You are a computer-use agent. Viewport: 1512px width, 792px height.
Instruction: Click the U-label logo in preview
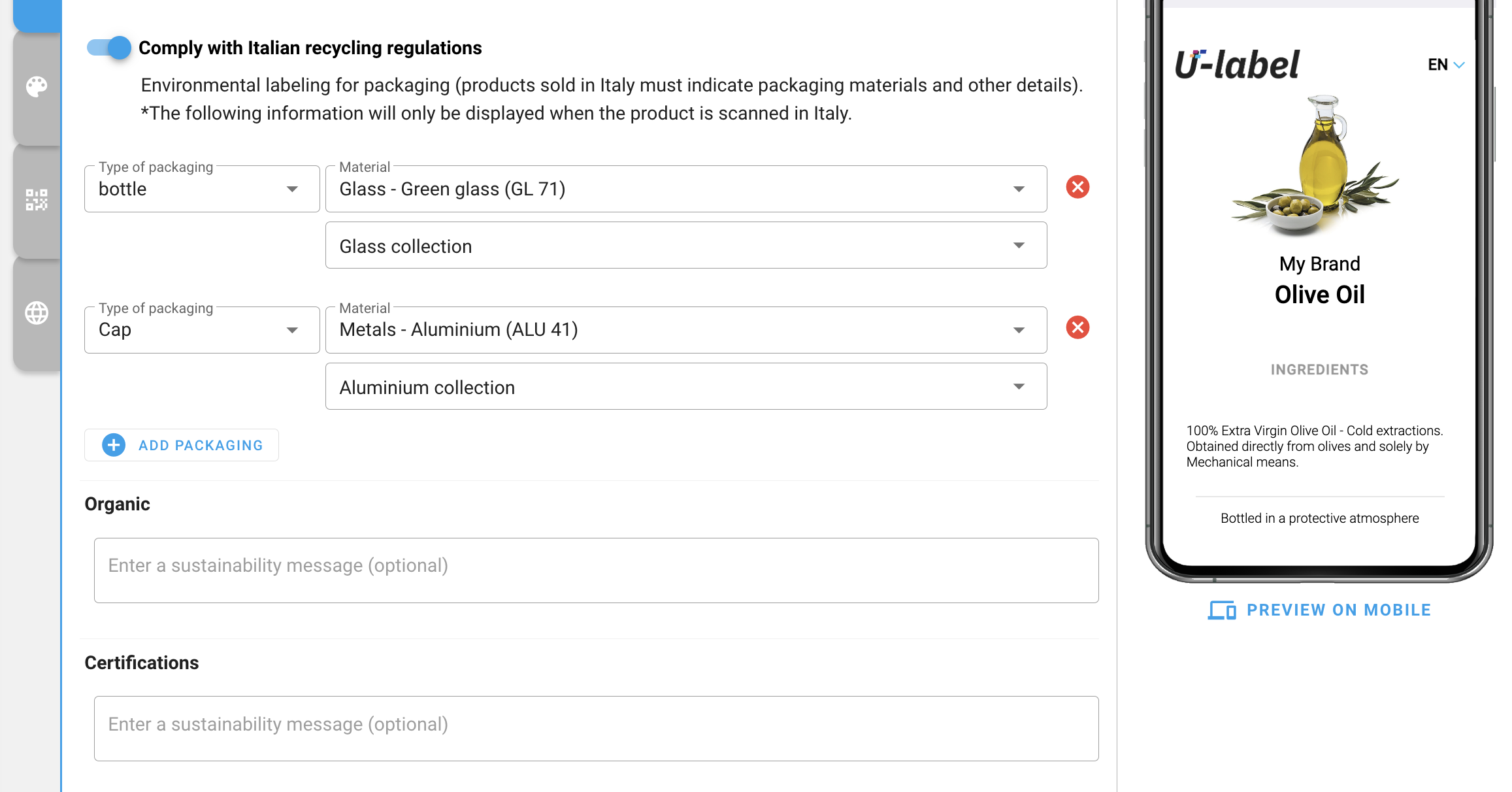(1237, 65)
